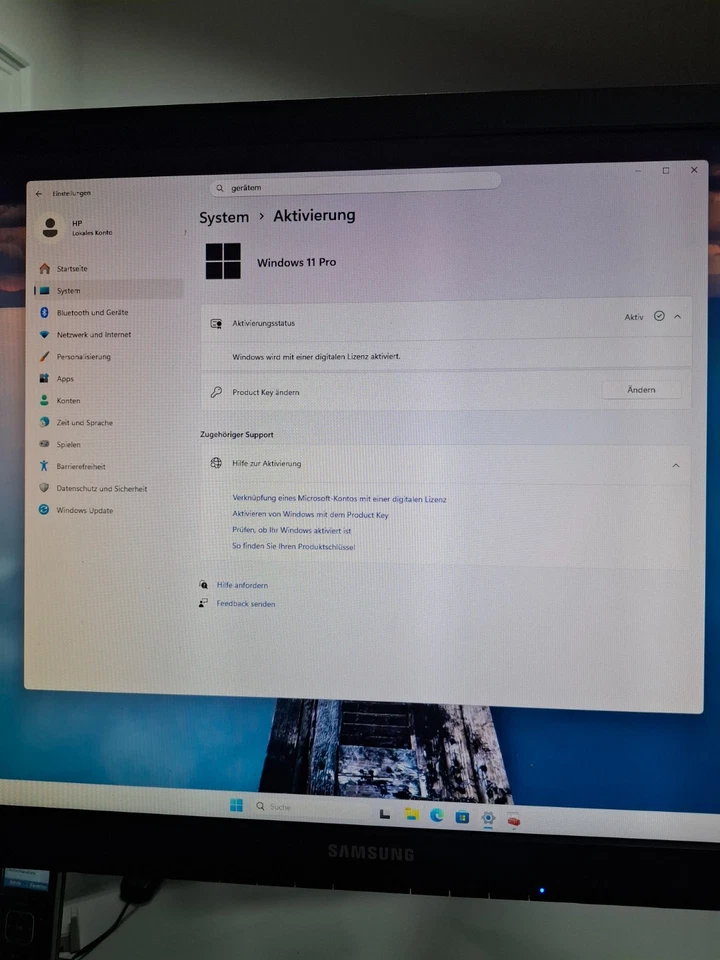Go to System in the breadcrumb
Viewport: 720px width, 960px height.
pyautogui.click(x=224, y=217)
